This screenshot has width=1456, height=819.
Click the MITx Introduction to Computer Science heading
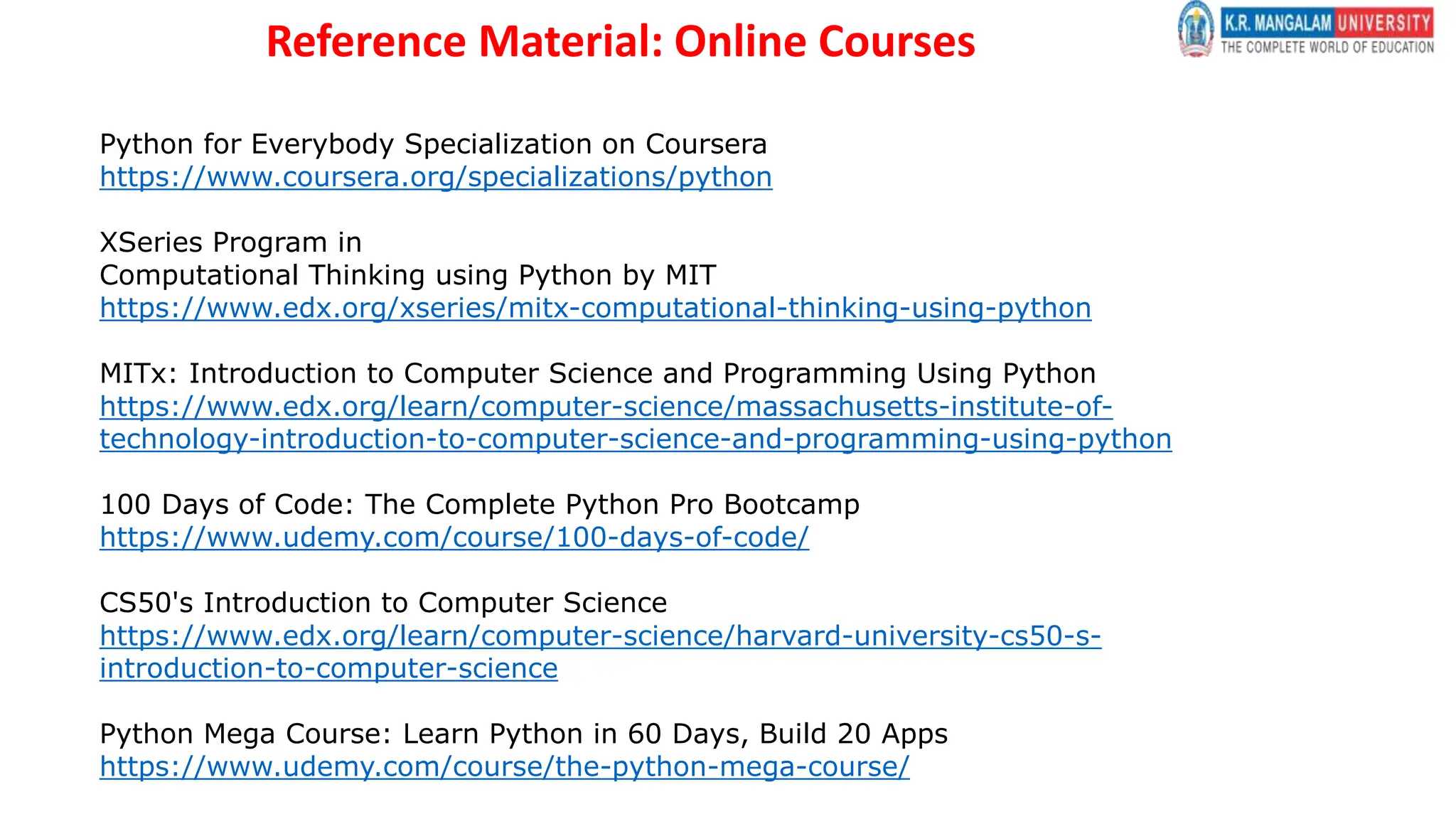[598, 374]
